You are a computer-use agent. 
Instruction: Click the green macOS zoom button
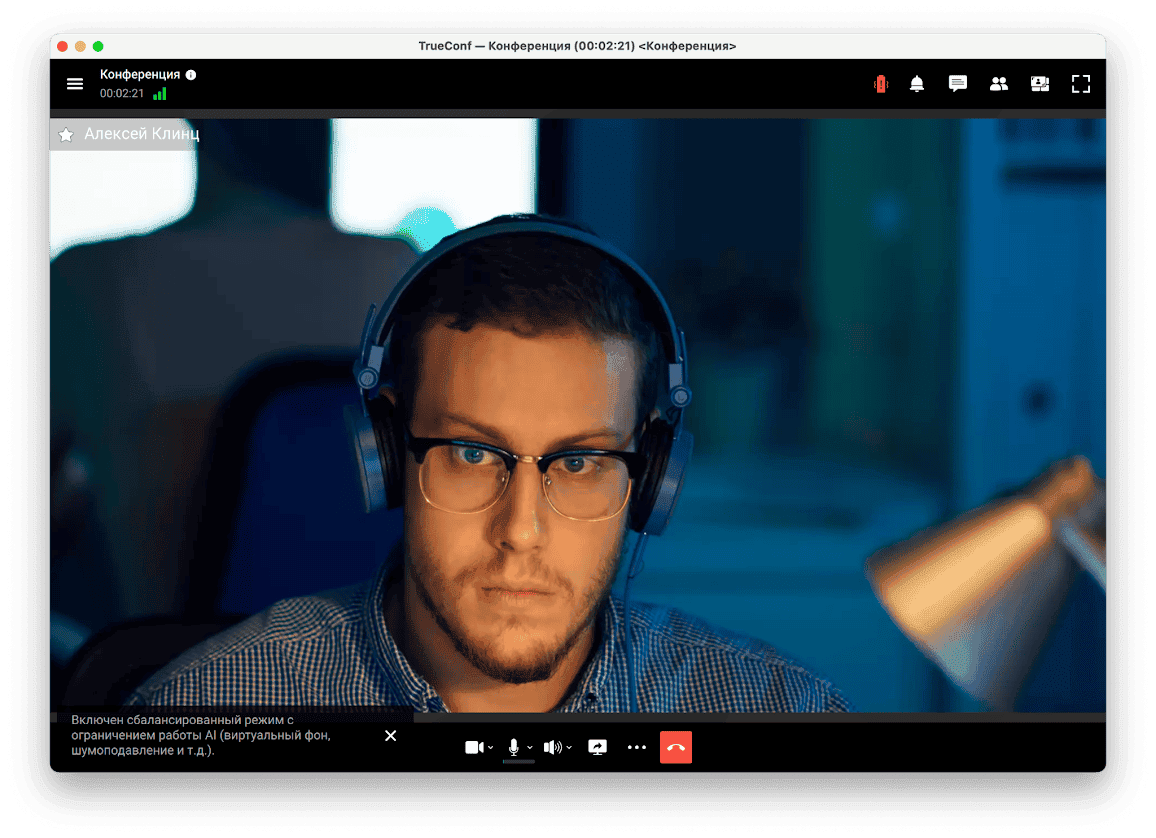(98, 46)
